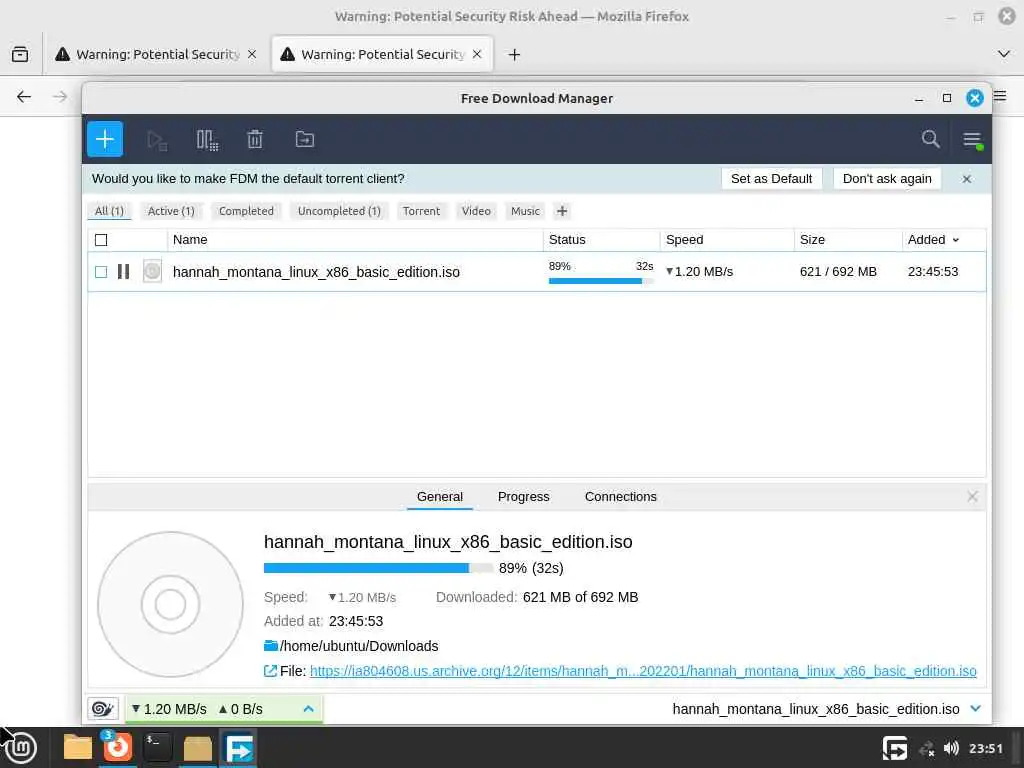Click the 89% progress bar in download row
The width and height of the screenshot is (1024, 768).
coord(601,281)
